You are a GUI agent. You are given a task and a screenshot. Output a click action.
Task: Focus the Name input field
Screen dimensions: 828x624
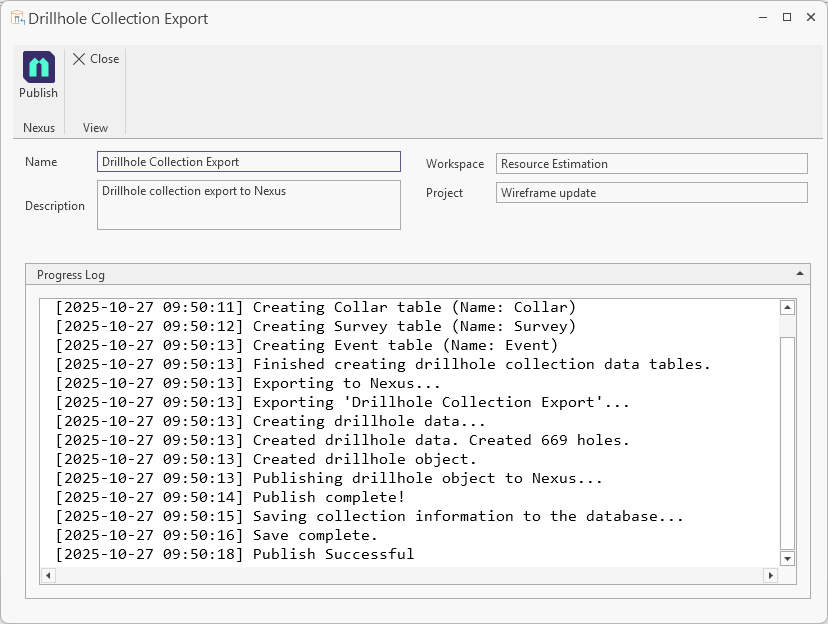coord(248,162)
